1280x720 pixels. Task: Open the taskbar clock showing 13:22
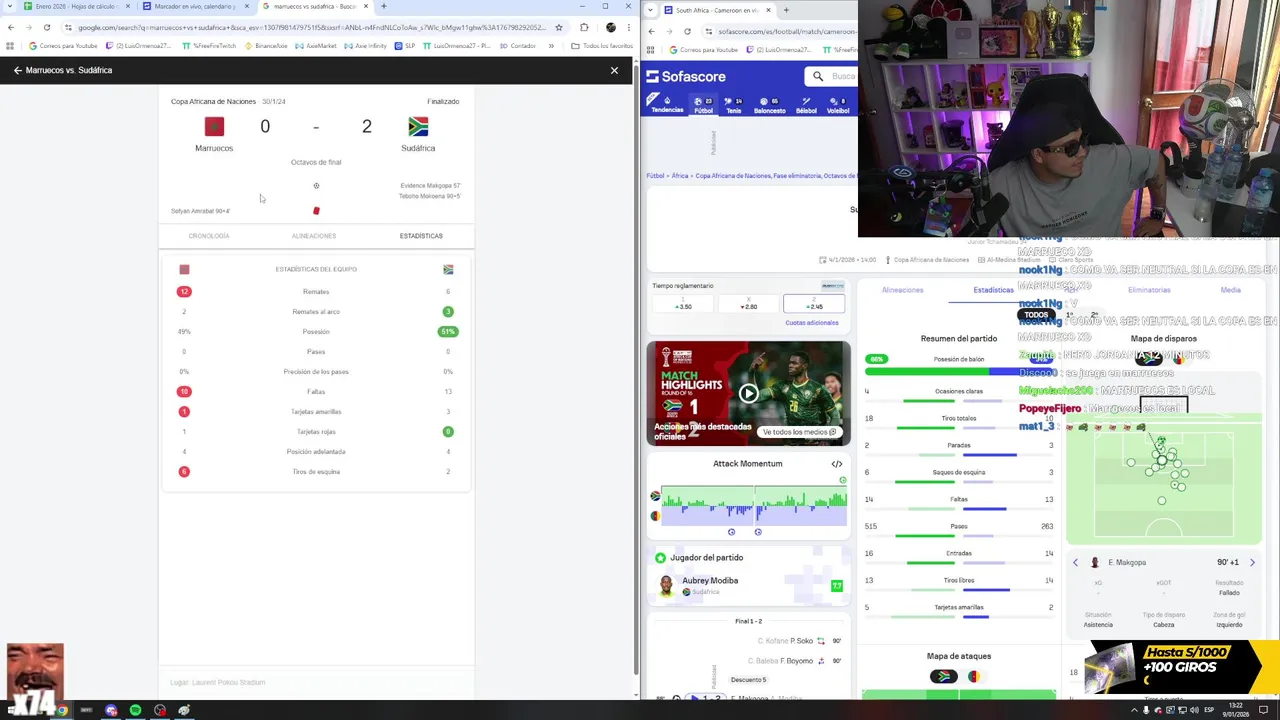(x=1235, y=710)
